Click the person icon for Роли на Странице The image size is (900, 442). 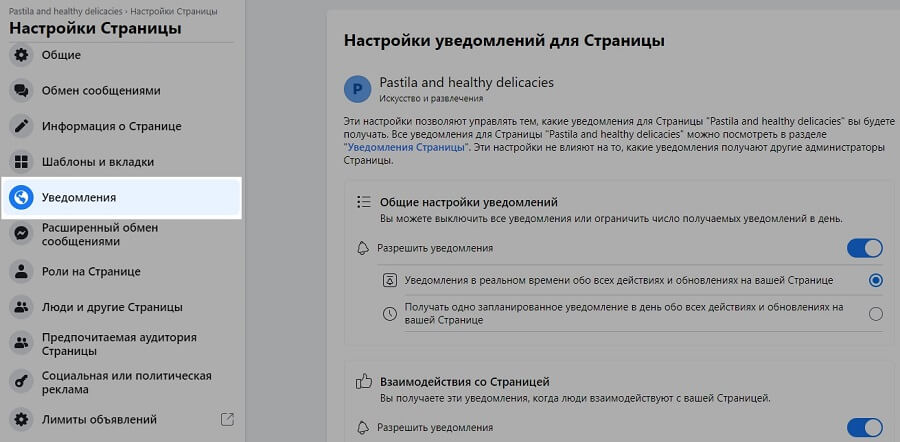(x=21, y=272)
